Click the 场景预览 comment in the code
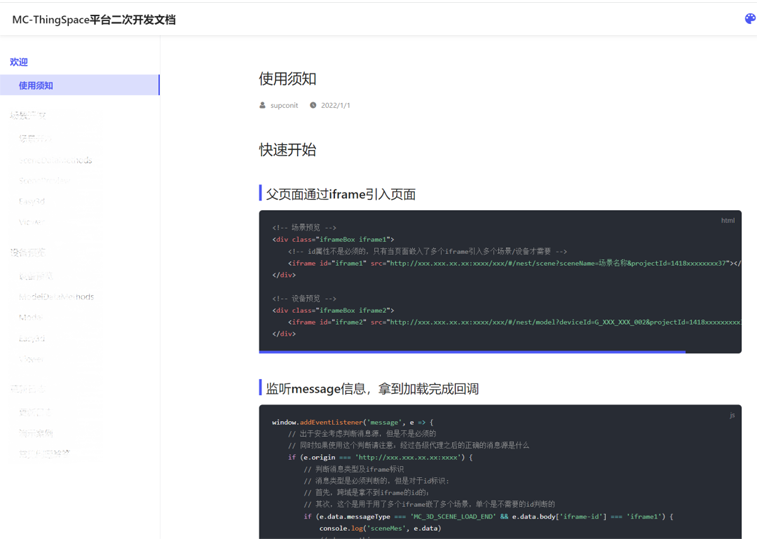 coord(304,227)
